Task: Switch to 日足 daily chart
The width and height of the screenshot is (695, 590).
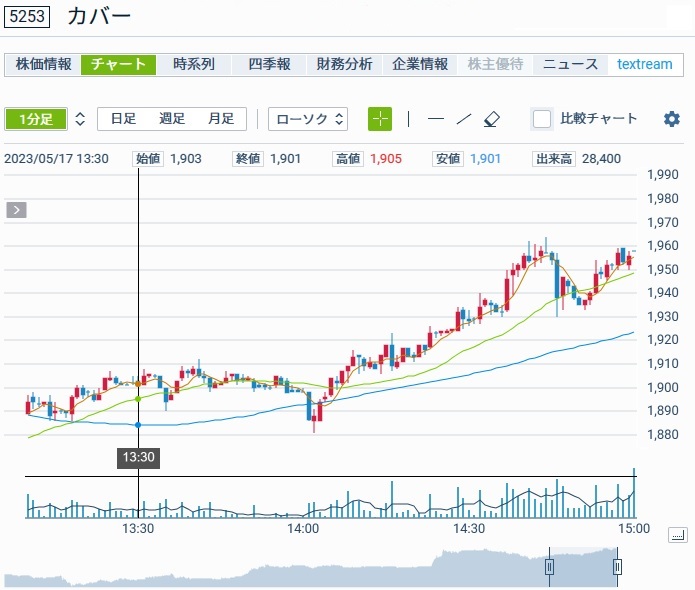Action: [123, 119]
